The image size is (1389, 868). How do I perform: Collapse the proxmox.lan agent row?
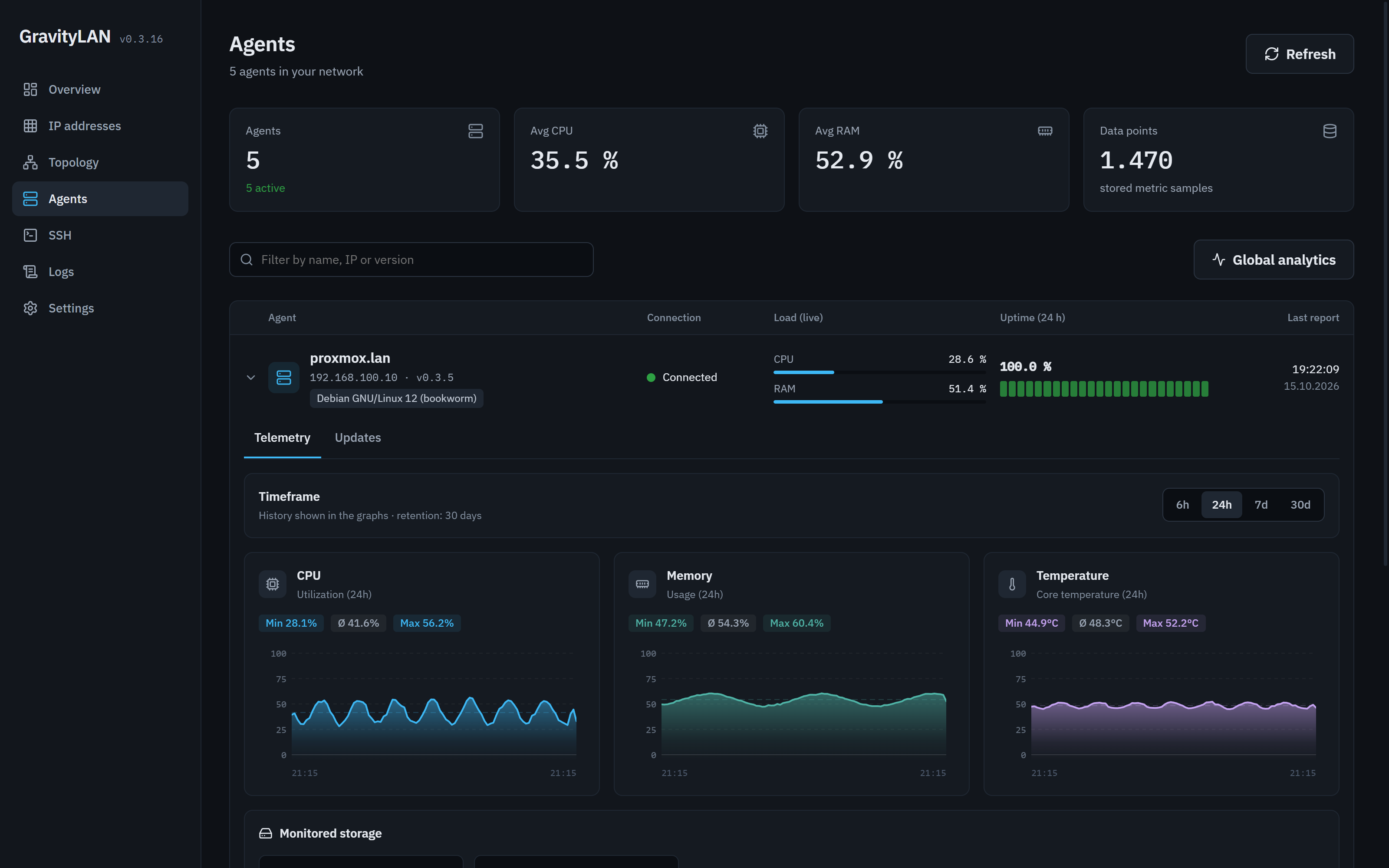(251, 377)
